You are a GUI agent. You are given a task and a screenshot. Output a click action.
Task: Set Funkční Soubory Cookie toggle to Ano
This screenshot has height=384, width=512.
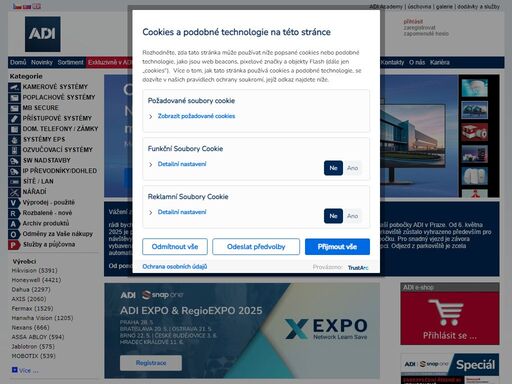point(352,168)
